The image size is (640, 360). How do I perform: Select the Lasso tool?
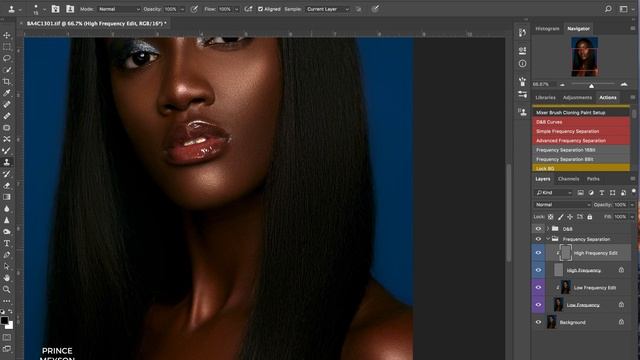pyautogui.click(x=7, y=58)
